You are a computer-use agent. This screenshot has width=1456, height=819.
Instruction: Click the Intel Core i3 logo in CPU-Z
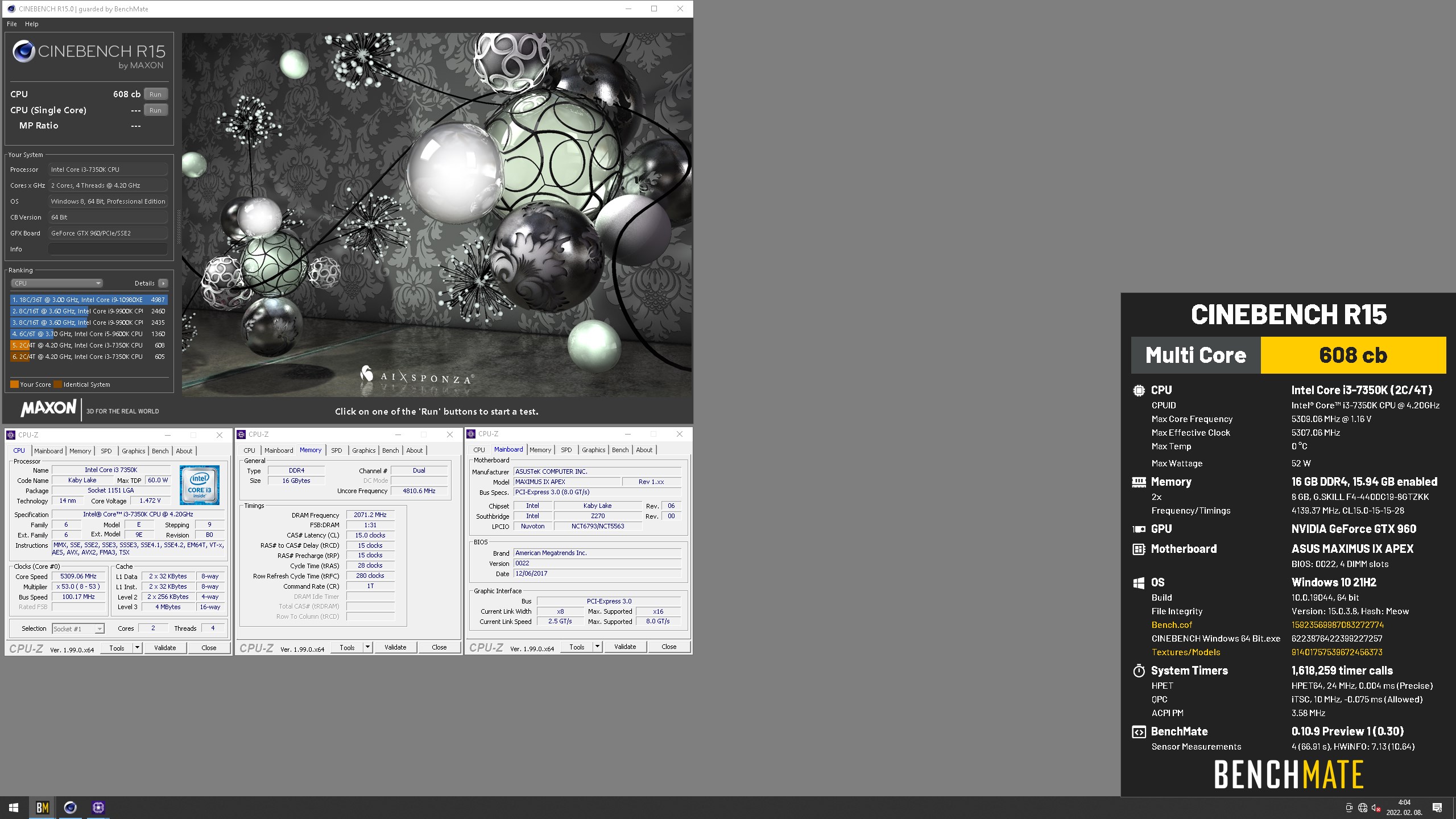point(199,485)
